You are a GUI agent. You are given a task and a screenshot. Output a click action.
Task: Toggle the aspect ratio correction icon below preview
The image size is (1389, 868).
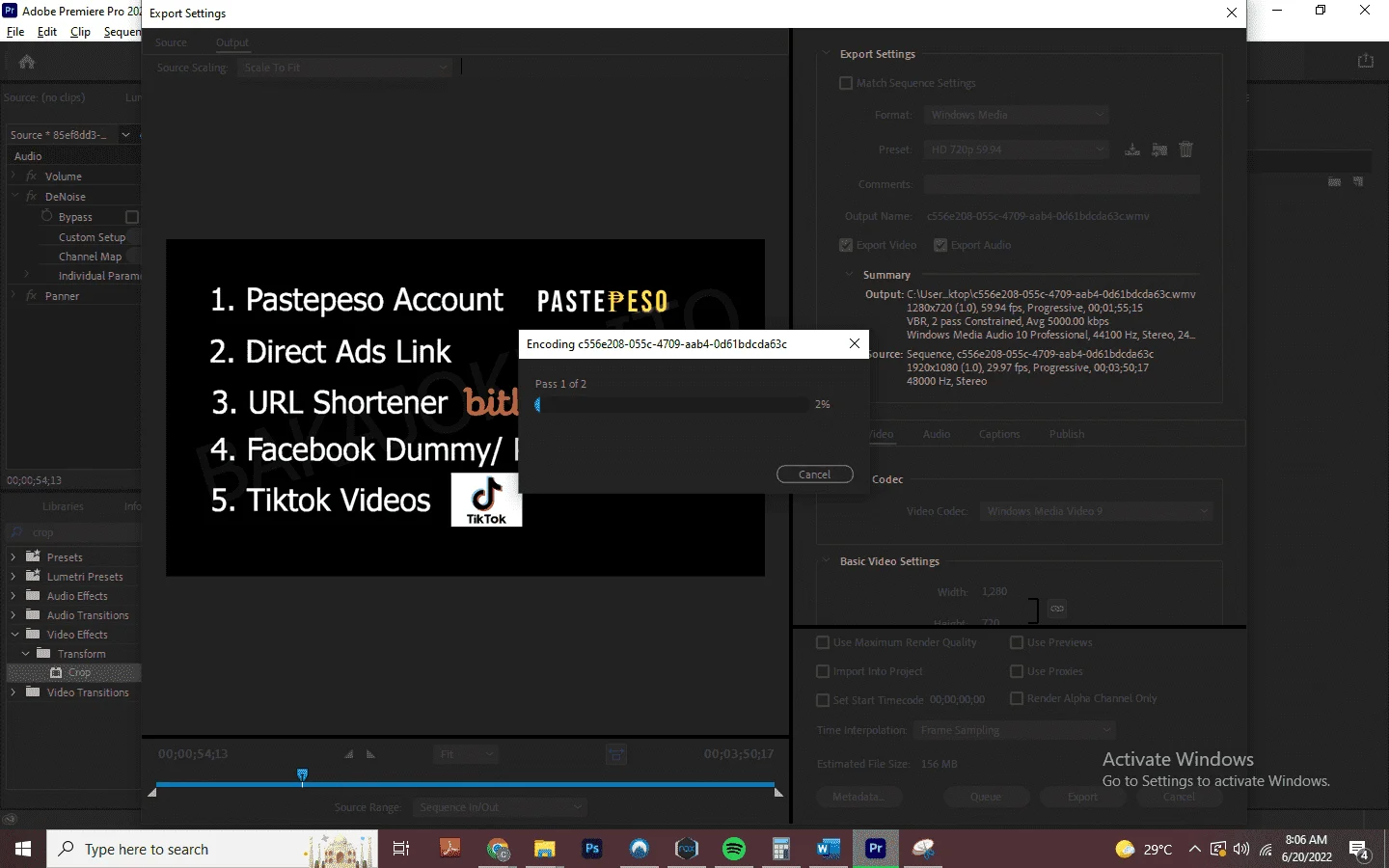tap(616, 754)
